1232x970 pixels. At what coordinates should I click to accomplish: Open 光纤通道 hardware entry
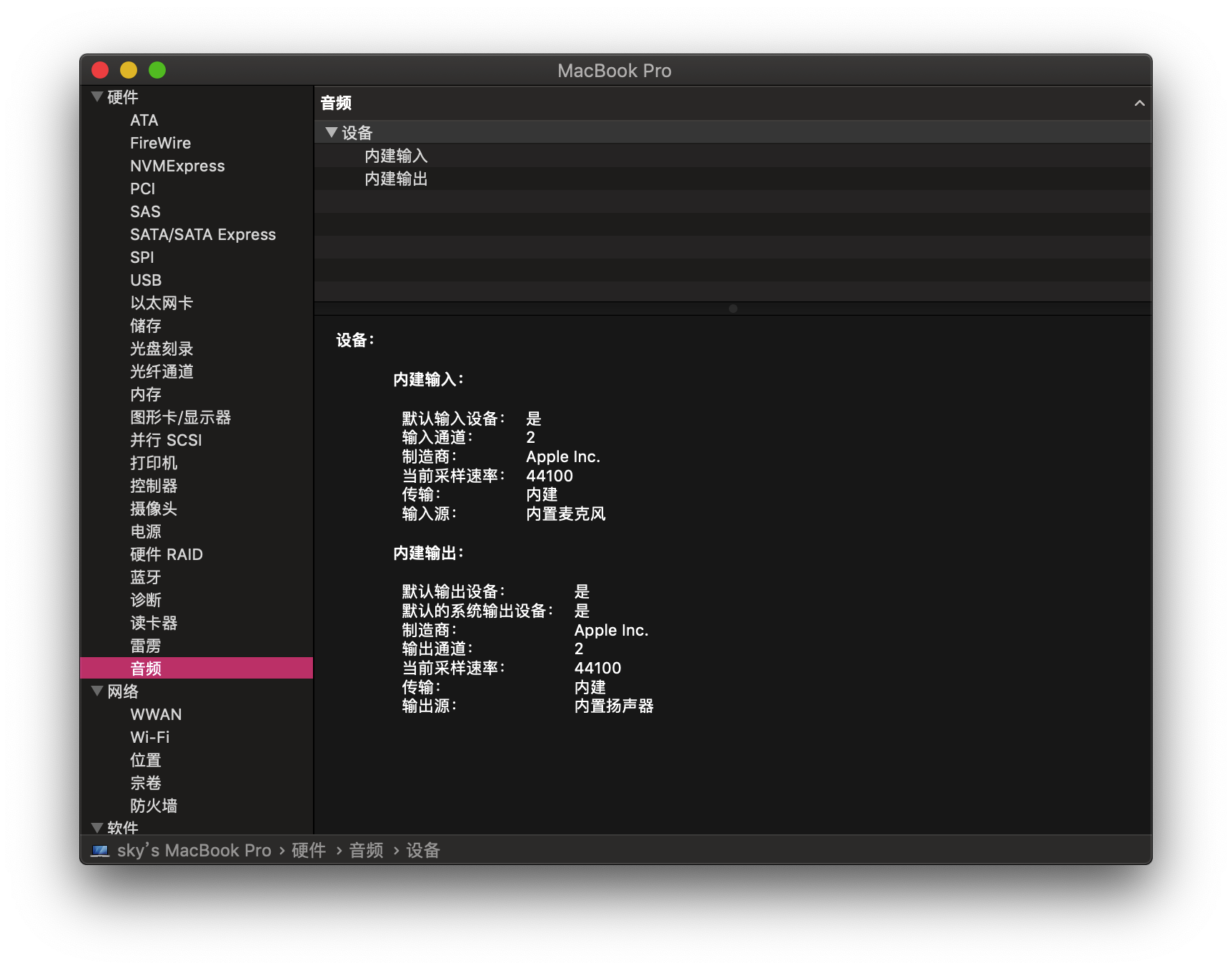pyautogui.click(x=197, y=371)
